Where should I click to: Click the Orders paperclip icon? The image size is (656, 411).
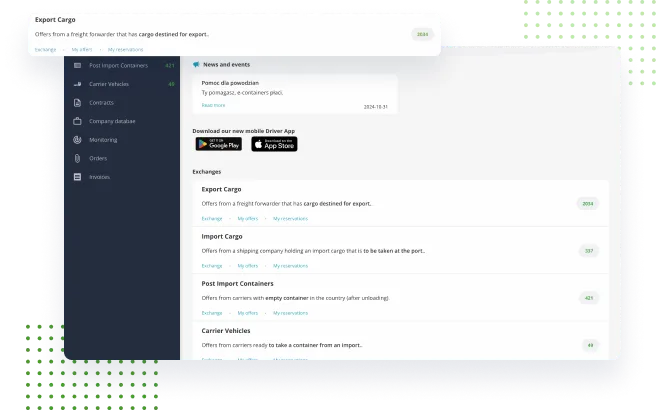pos(77,158)
